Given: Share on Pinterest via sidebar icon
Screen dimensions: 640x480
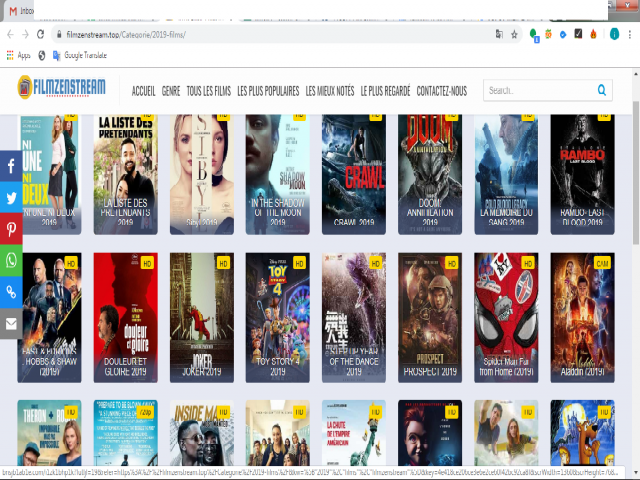Looking at the screenshot, I should pyautogui.click(x=11, y=229).
